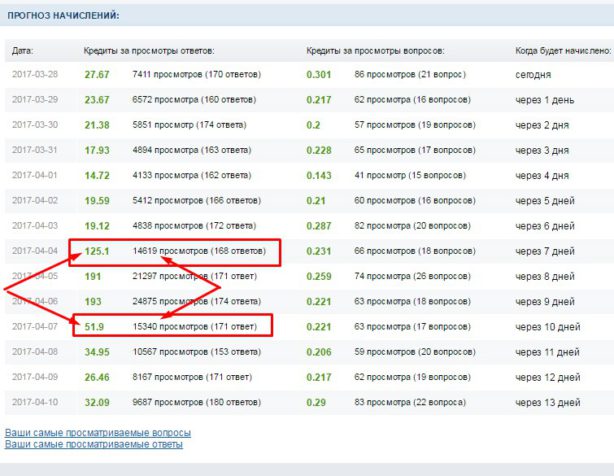This screenshot has width=614, height=476.
Task: Click the 'сегодня' accrual time cell
Action: [x=532, y=74]
